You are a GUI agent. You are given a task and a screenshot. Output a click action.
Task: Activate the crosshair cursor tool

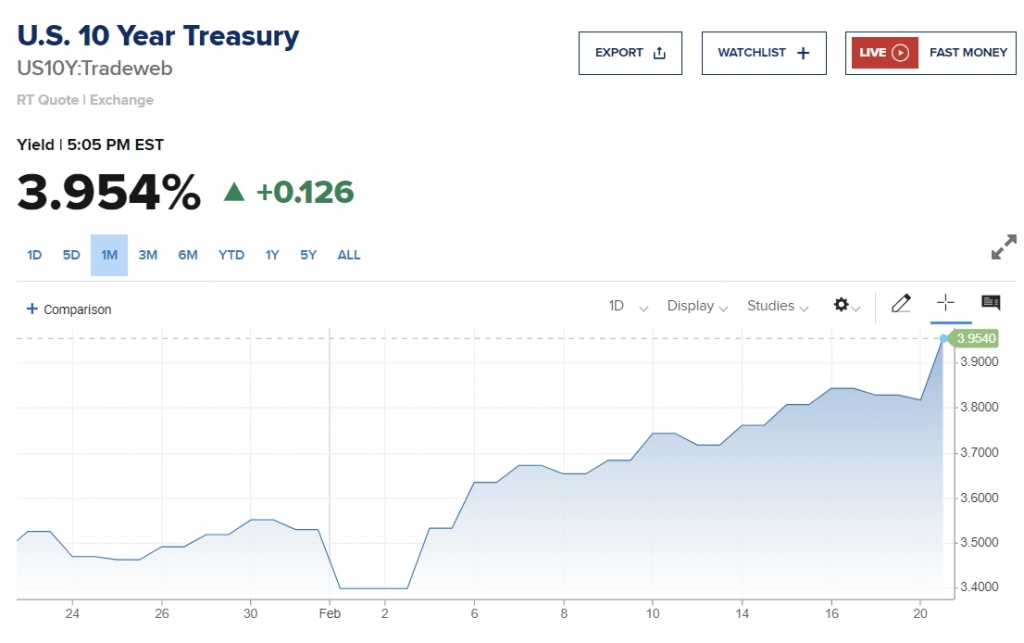point(947,303)
